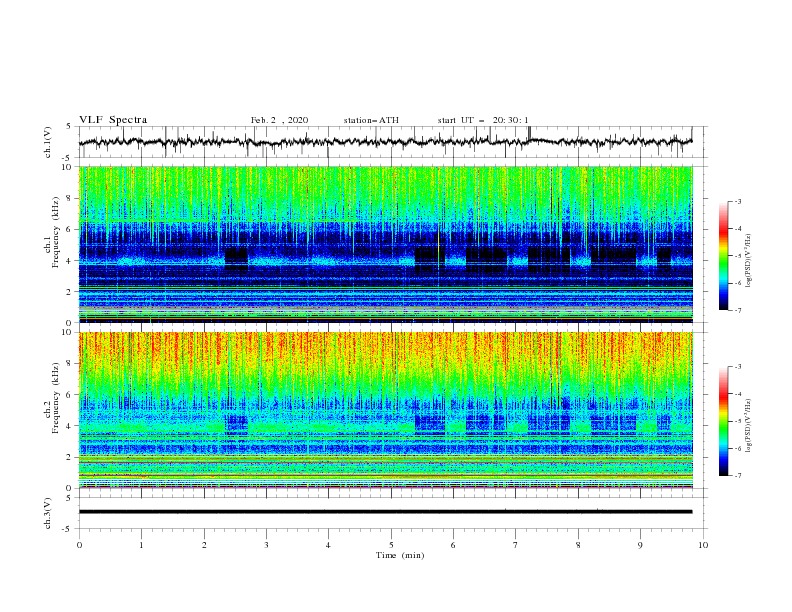The image size is (792, 612).
Task: Click the ch.2 colorbar 'log(PSD)(V²/Hz)' label
Action: [x=750, y=425]
